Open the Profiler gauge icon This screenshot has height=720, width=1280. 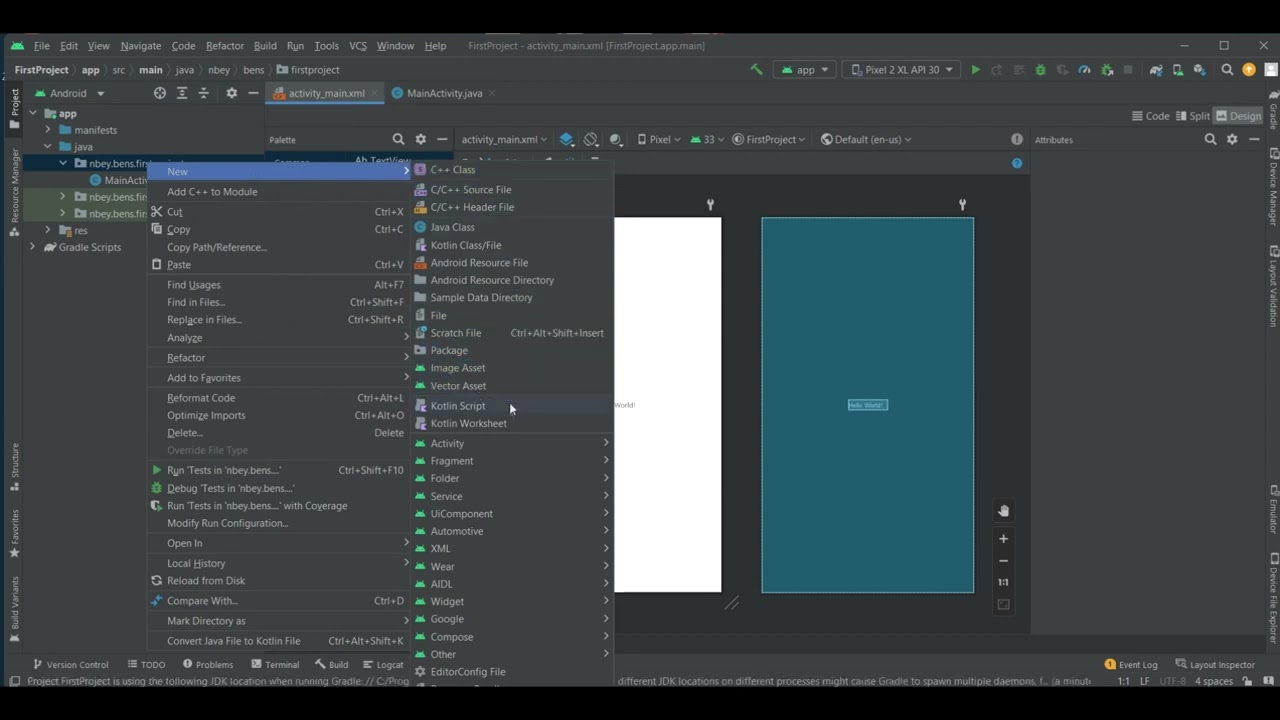[x=1084, y=70]
